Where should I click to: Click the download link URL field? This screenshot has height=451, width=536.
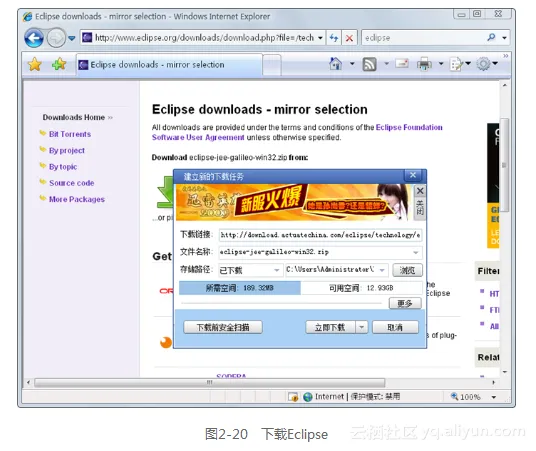(x=320, y=235)
